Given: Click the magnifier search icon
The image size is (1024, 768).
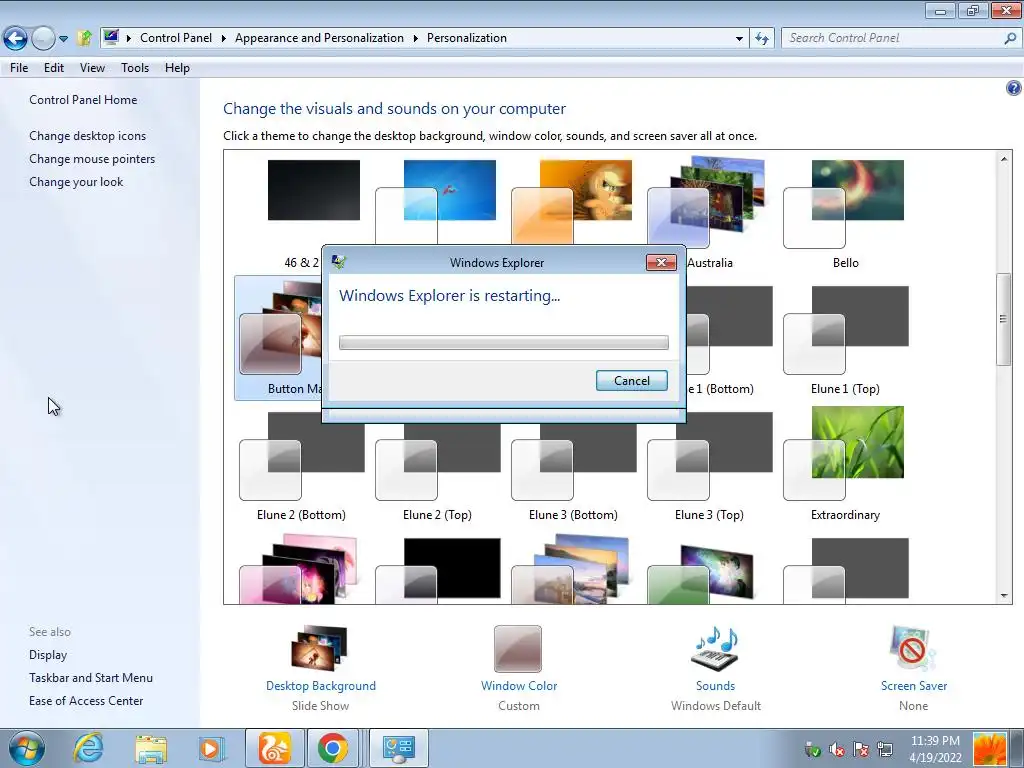Looking at the screenshot, I should tap(1010, 39).
